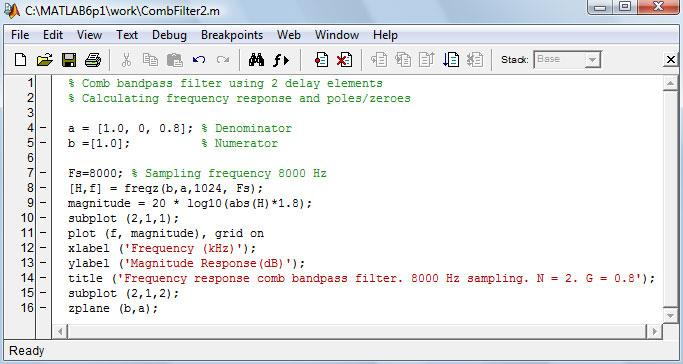683x364 pixels.
Task: Click the breakpoint dash on line 8
Action: [43, 188]
